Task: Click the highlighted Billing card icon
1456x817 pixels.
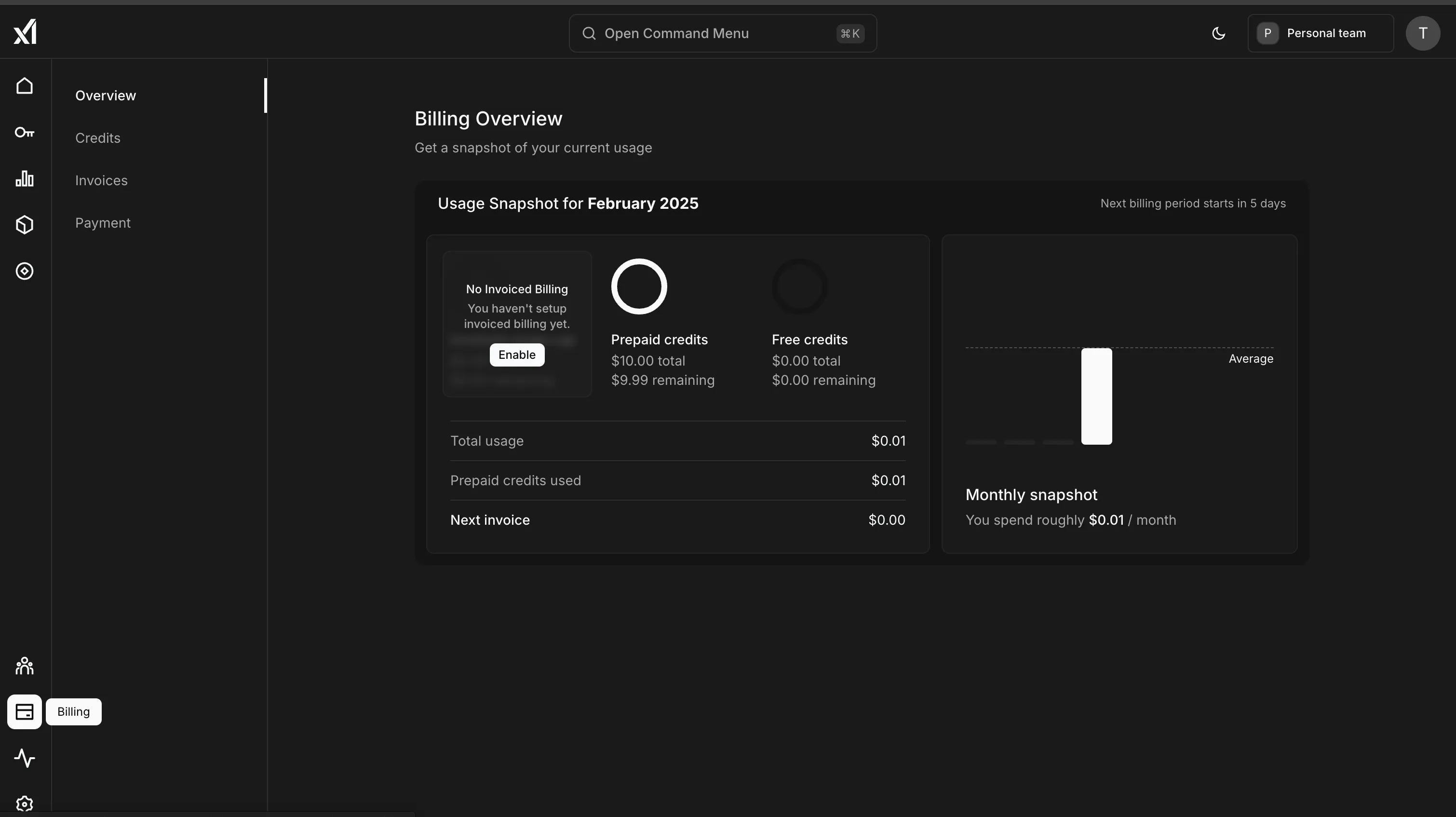Action: point(24,711)
